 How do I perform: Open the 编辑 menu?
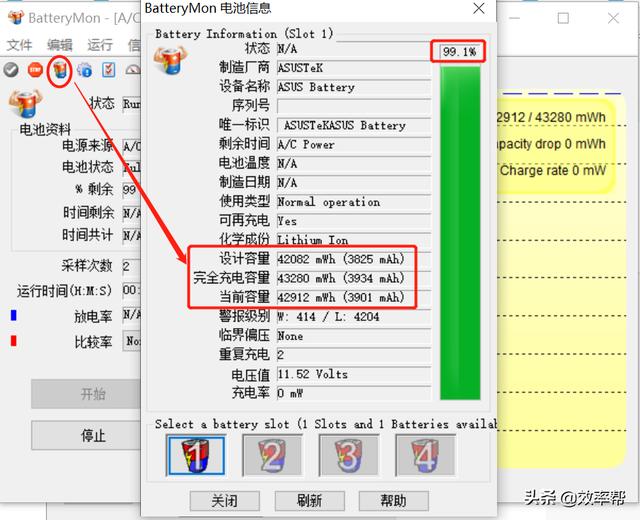pyautogui.click(x=59, y=45)
